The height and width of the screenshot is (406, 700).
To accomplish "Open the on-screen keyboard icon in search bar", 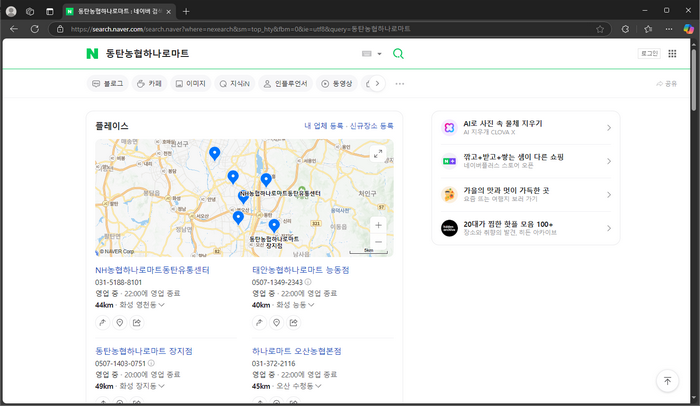I will 367,54.
